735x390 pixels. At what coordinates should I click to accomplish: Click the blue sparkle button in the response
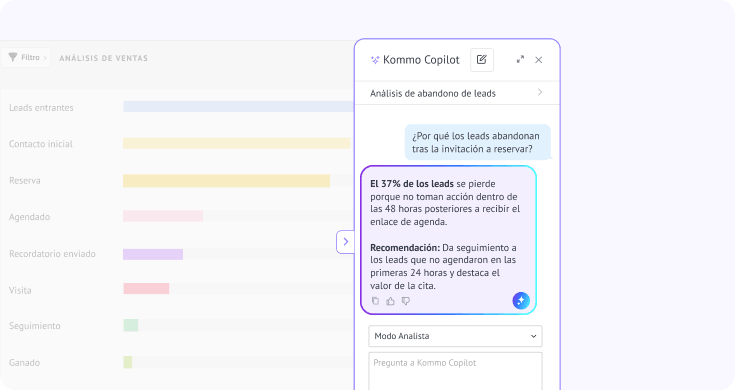(x=521, y=300)
